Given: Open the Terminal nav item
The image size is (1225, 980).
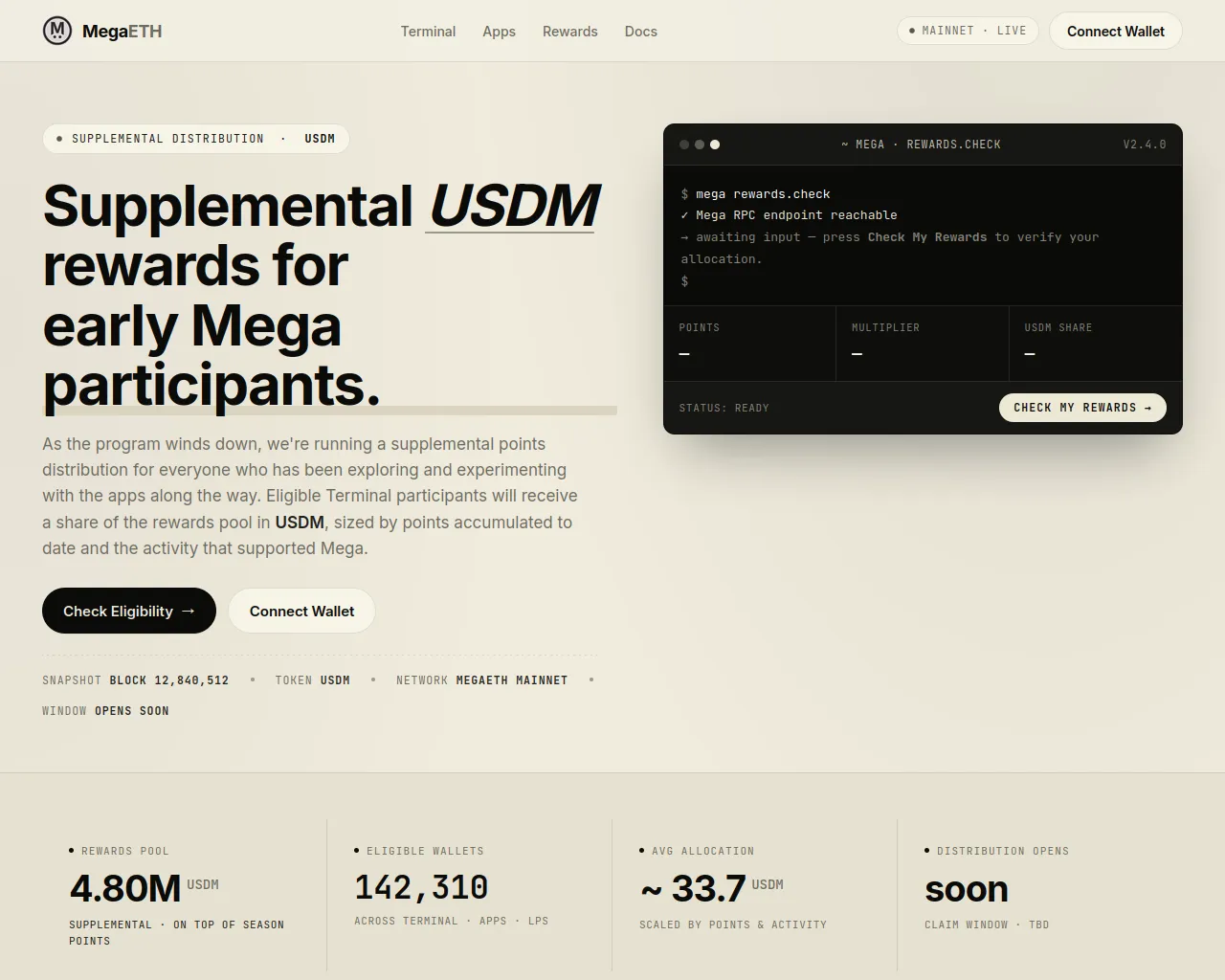Looking at the screenshot, I should [428, 32].
